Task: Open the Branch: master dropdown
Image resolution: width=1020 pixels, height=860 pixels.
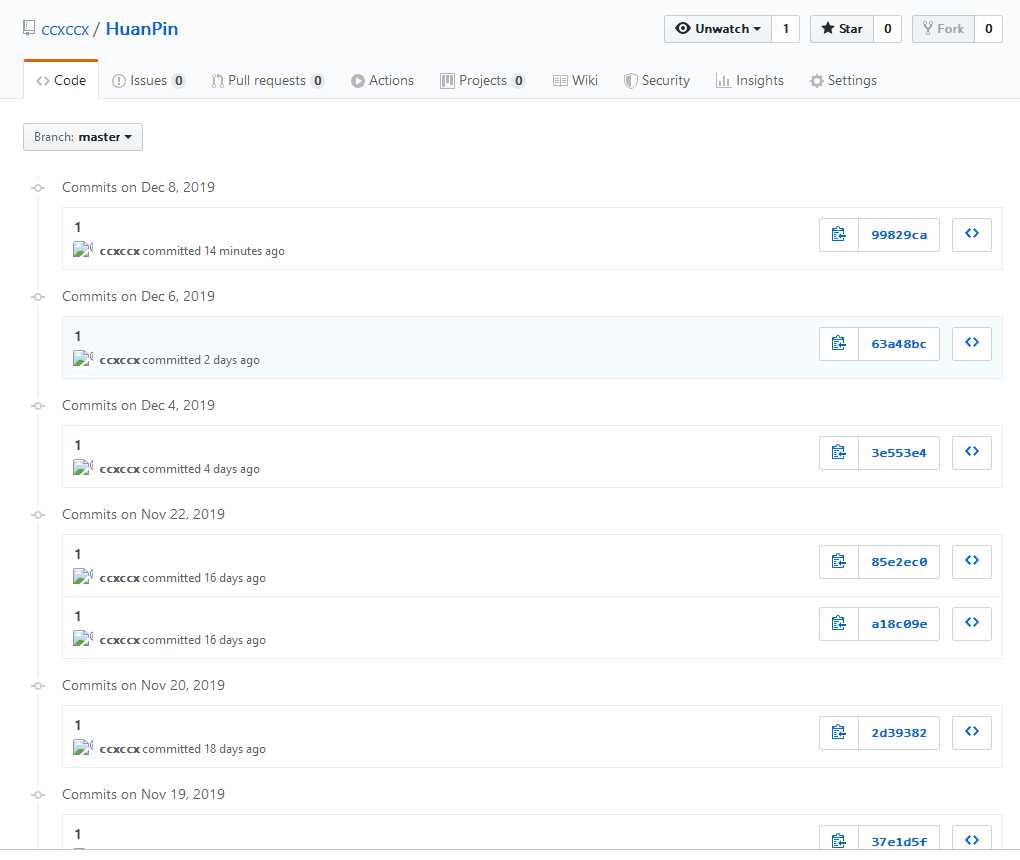Action: point(83,137)
